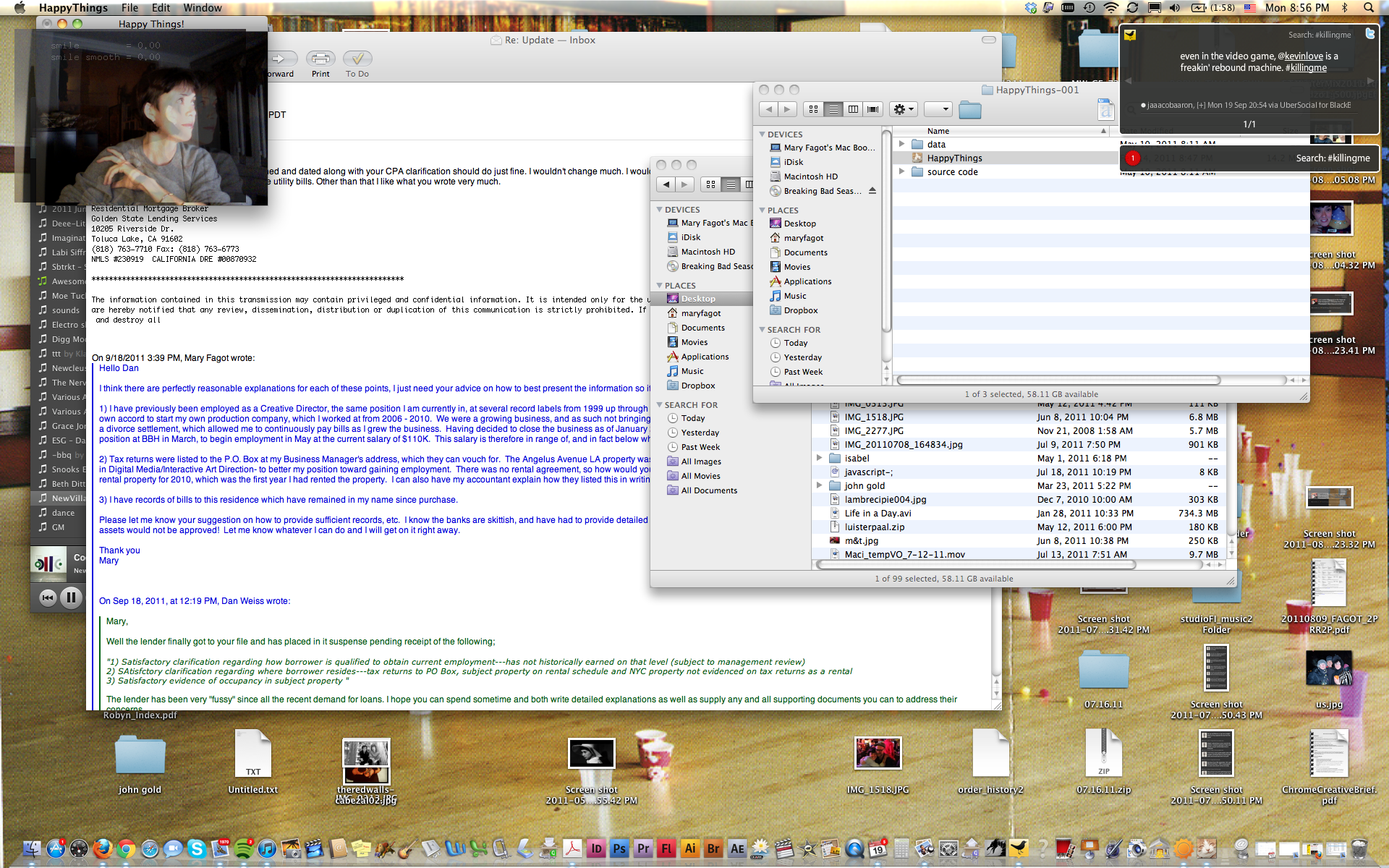Click the @kevinlove link in the tweet
The image size is (1389, 868).
click(x=1300, y=56)
